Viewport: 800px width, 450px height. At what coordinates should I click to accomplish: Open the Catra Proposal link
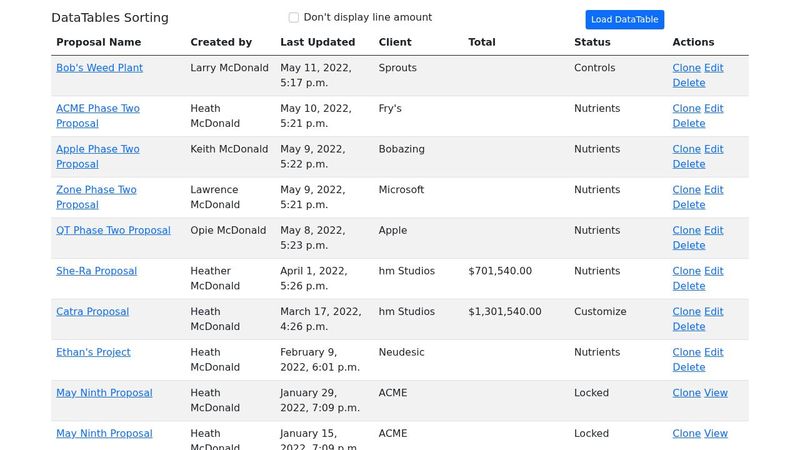(x=92, y=312)
